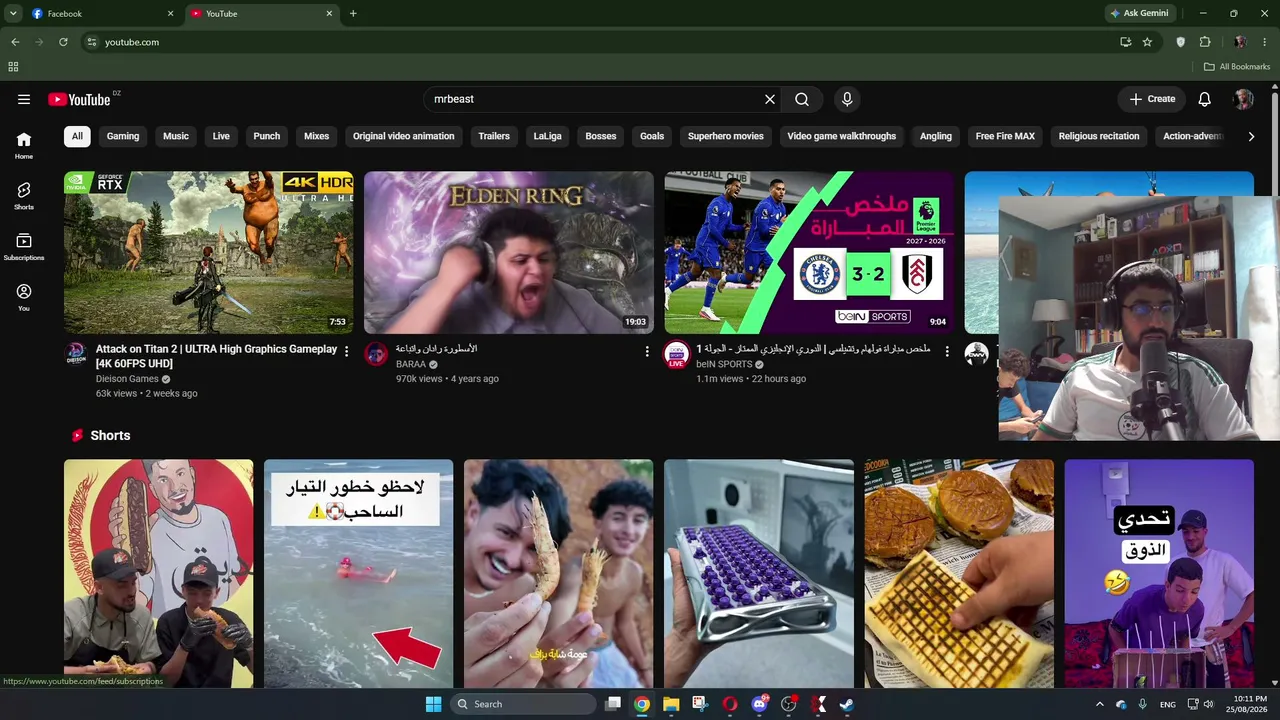
Task: Open the Attack on Titan 2 video title
Action: (216, 356)
